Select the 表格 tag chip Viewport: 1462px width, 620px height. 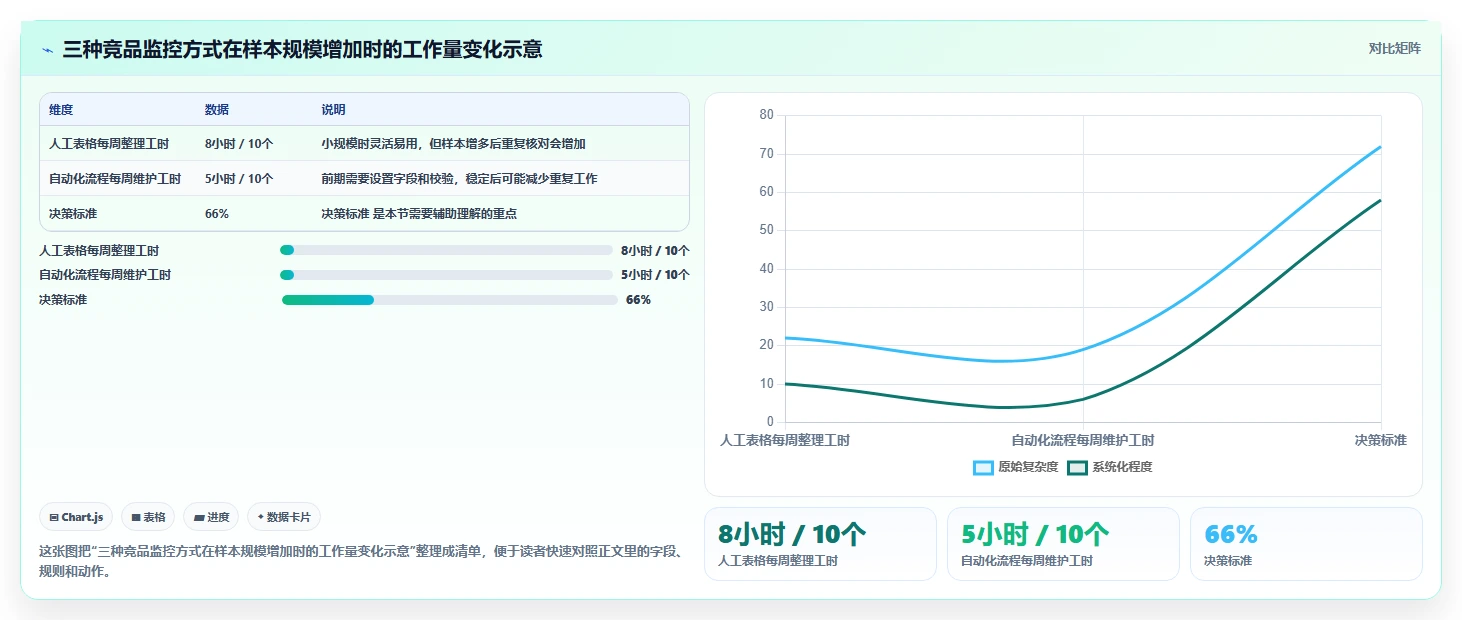click(x=148, y=517)
